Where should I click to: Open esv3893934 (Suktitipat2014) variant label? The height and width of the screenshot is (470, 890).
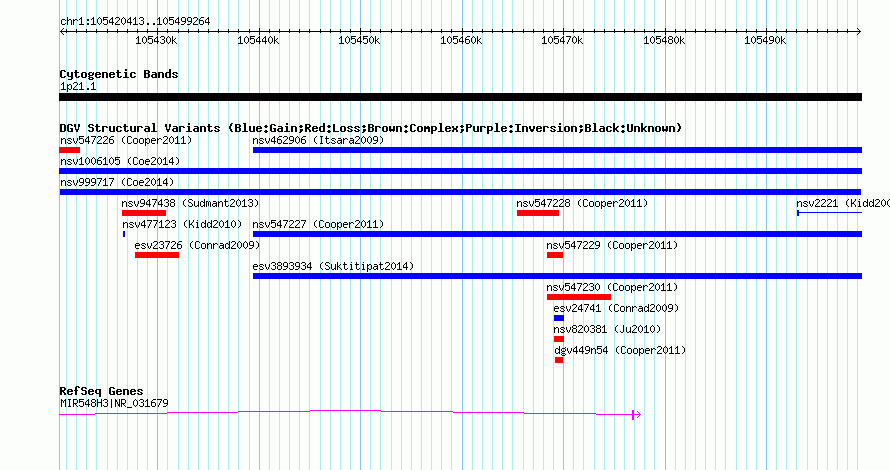[333, 266]
